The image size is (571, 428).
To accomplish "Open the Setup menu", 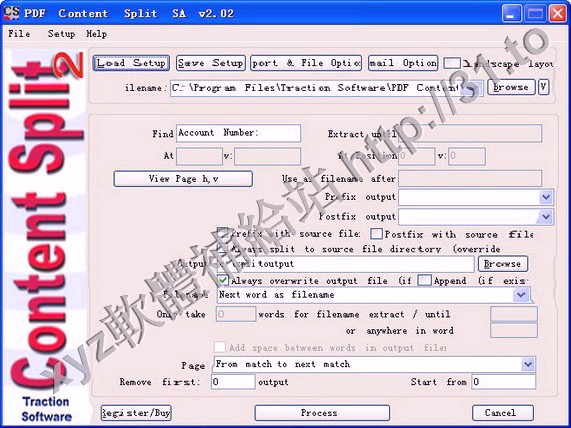I will [x=61, y=34].
